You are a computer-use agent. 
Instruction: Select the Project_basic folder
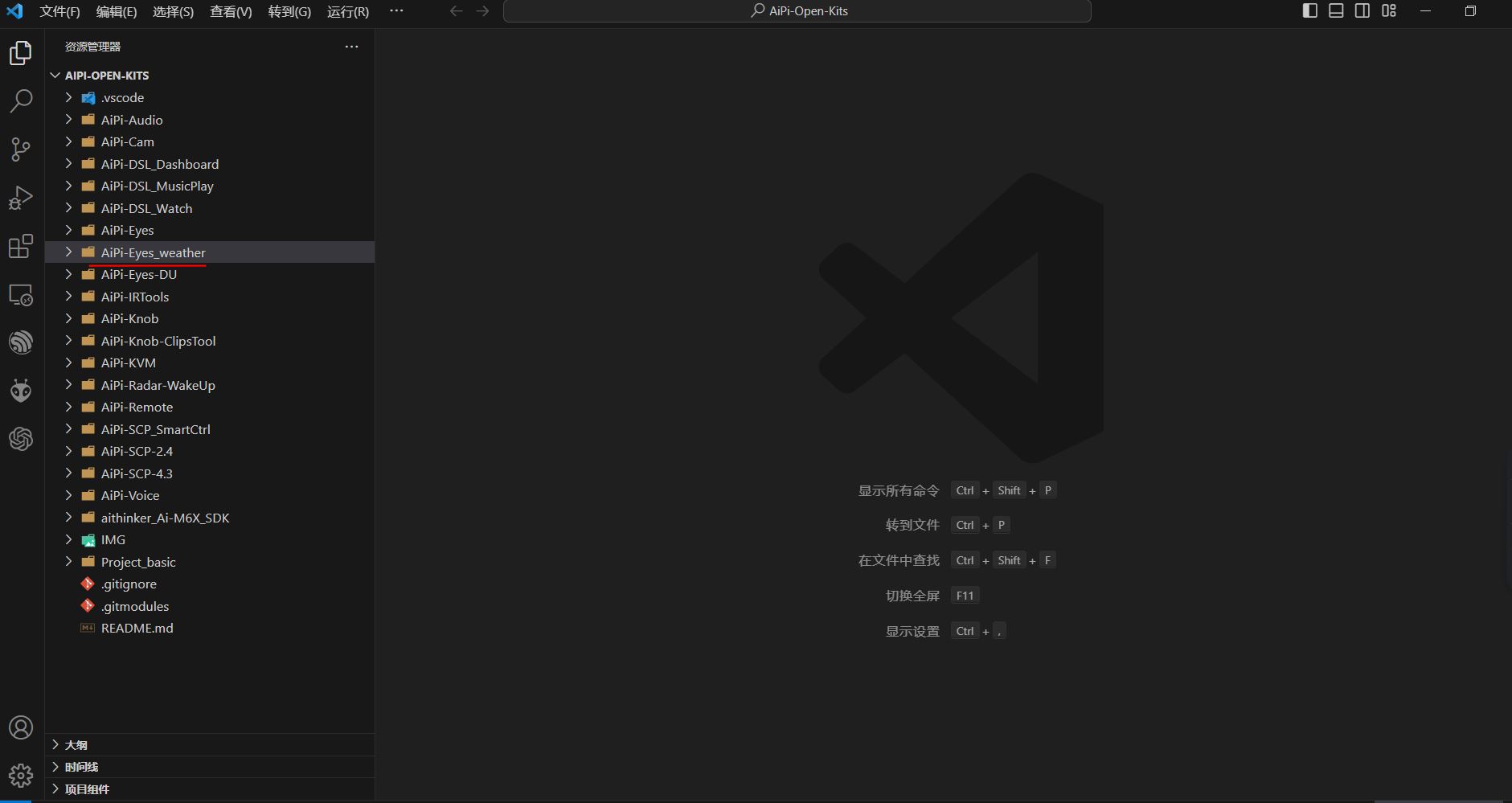coord(210,562)
